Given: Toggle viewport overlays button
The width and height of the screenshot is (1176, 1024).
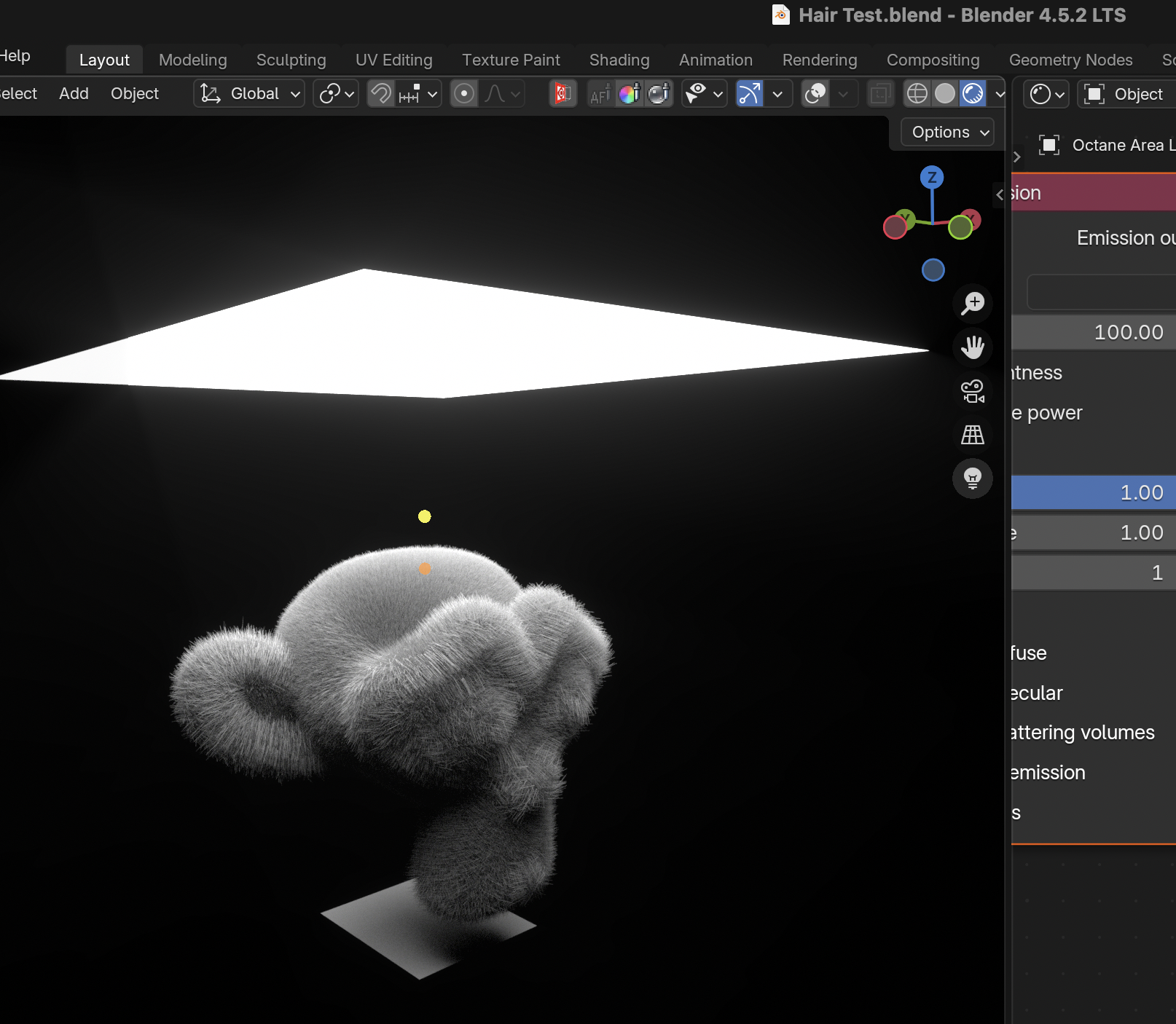Looking at the screenshot, I should 815,94.
